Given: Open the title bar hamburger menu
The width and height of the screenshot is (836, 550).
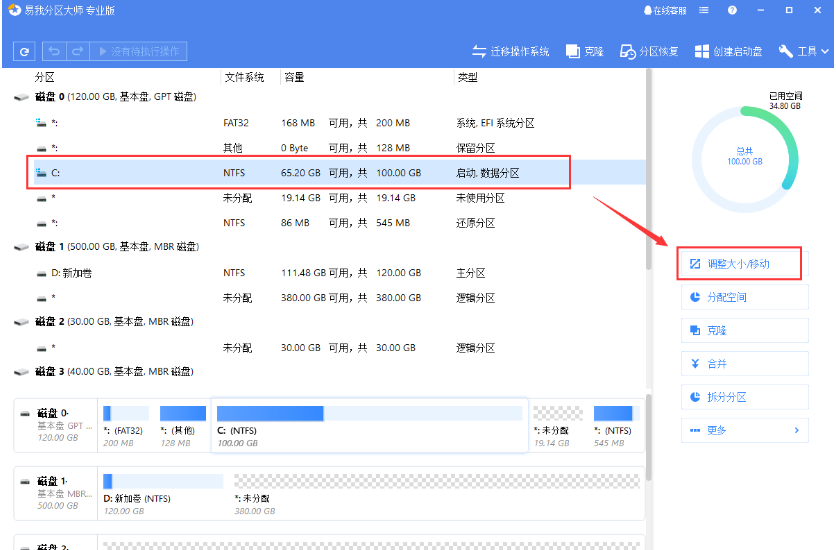Looking at the screenshot, I should click(704, 10).
